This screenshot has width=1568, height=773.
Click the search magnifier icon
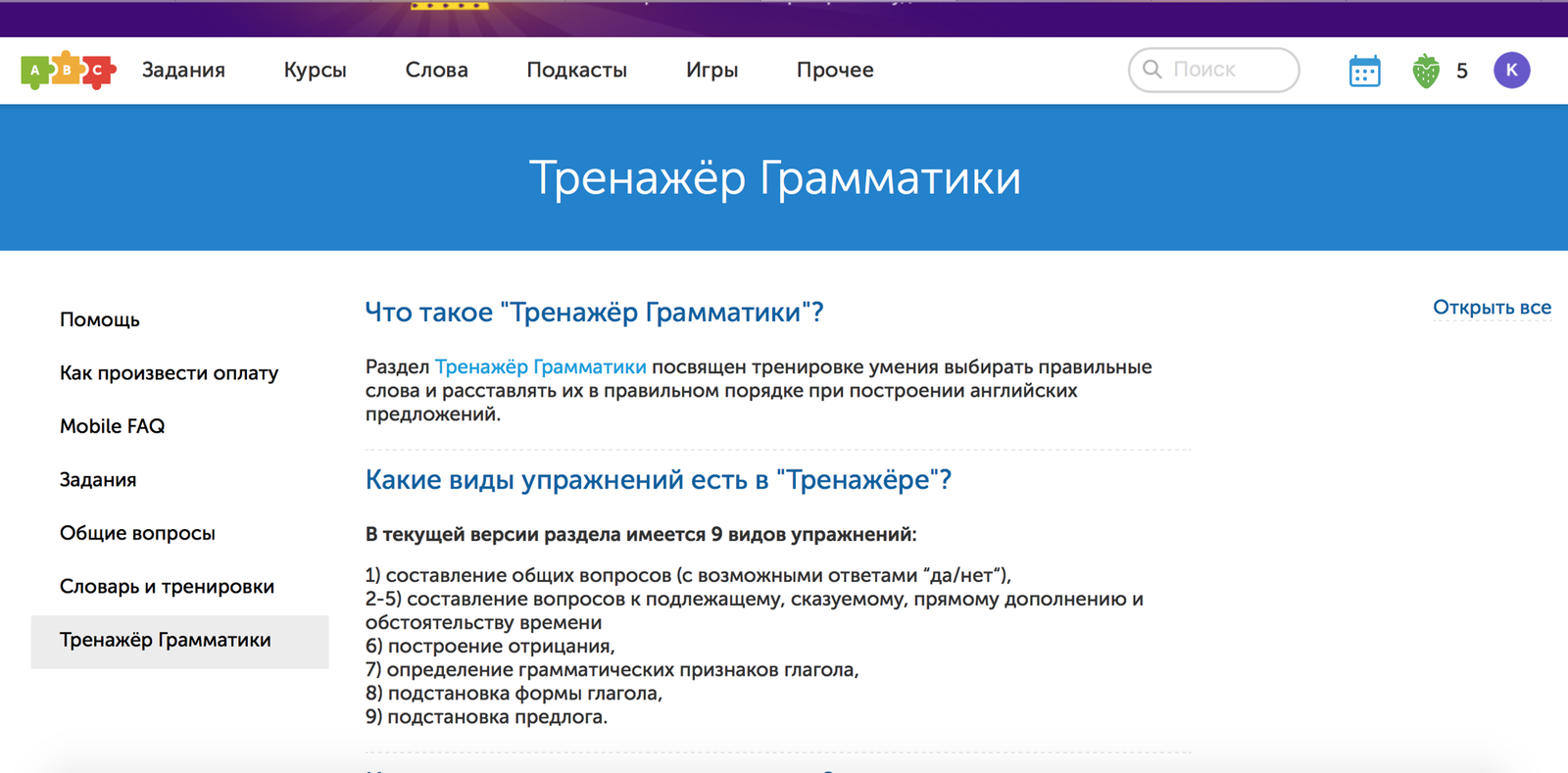1152,70
